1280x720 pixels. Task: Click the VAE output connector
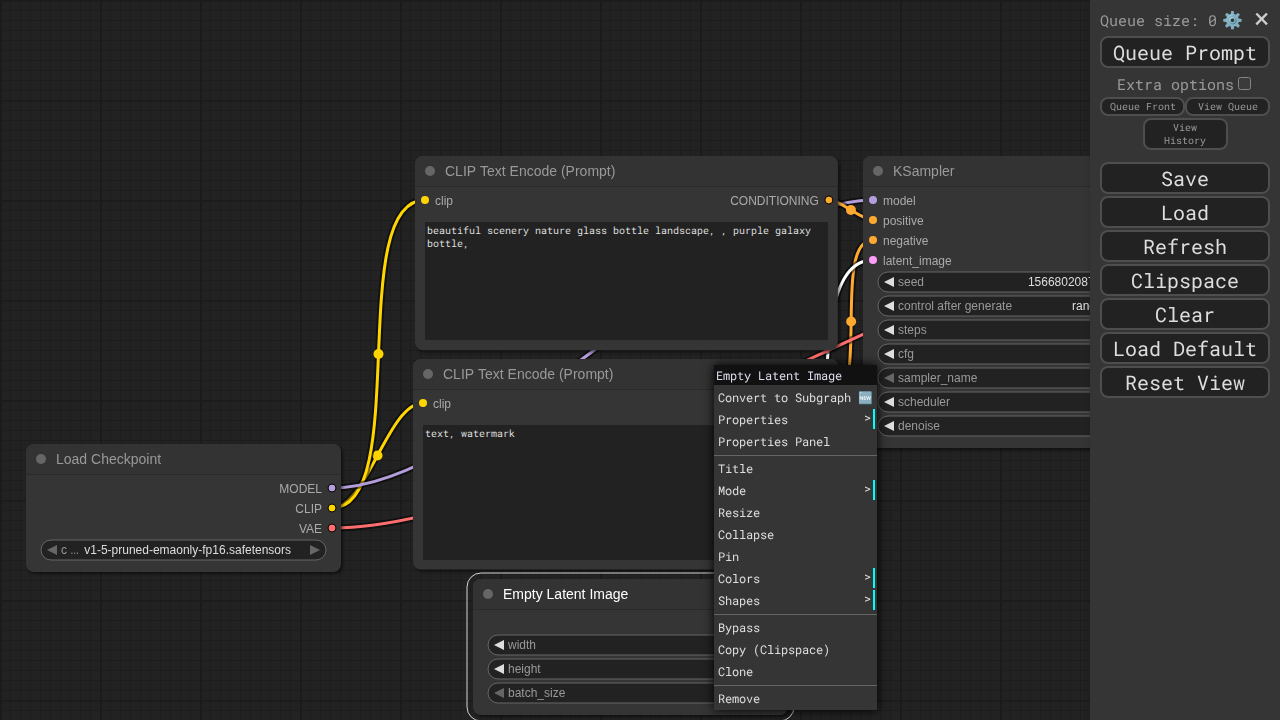coord(332,528)
